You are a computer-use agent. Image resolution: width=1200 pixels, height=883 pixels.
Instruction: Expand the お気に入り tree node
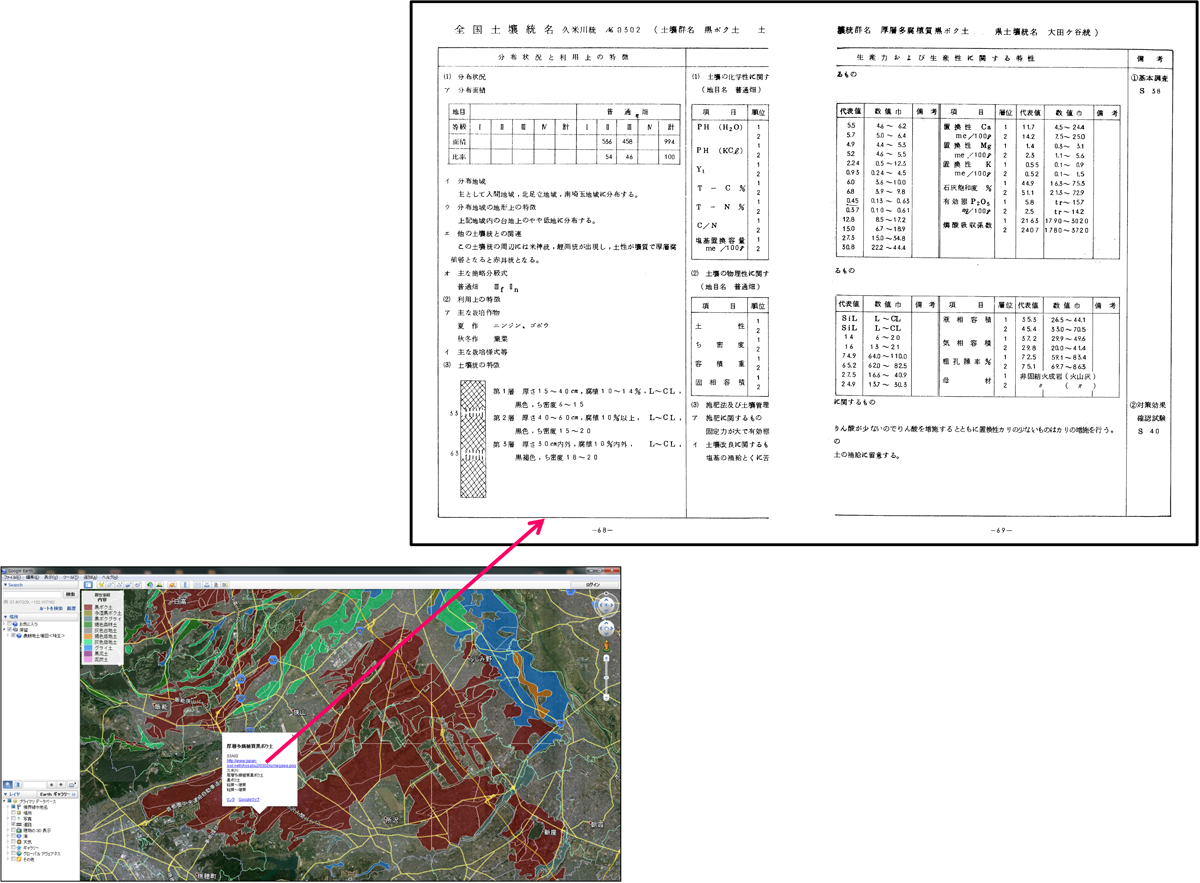click(x=4, y=624)
